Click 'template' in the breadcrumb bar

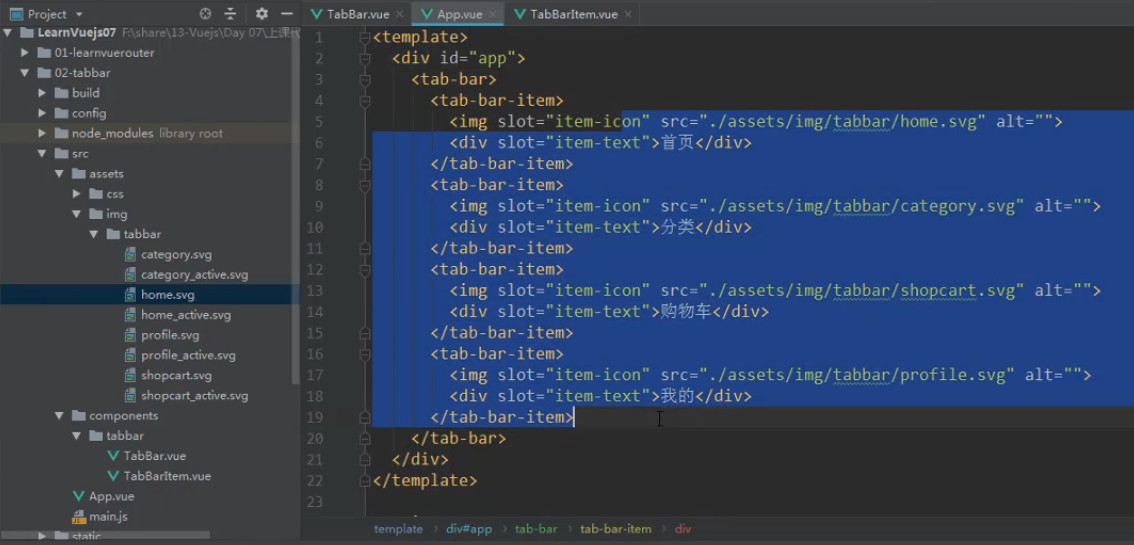[x=398, y=529]
